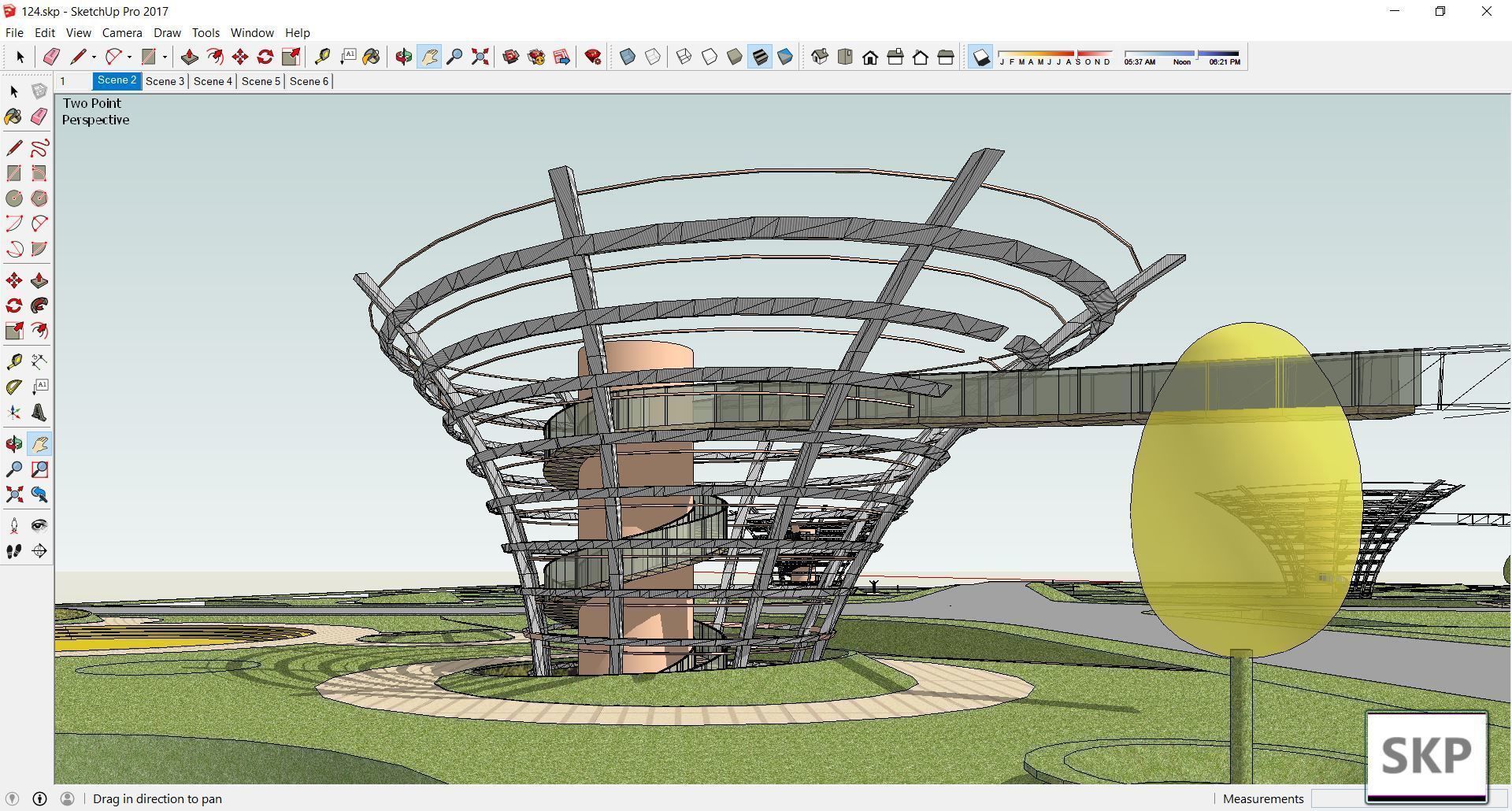1512x811 pixels.
Task: Click the geo-location status bar icon
Action: coord(12,798)
